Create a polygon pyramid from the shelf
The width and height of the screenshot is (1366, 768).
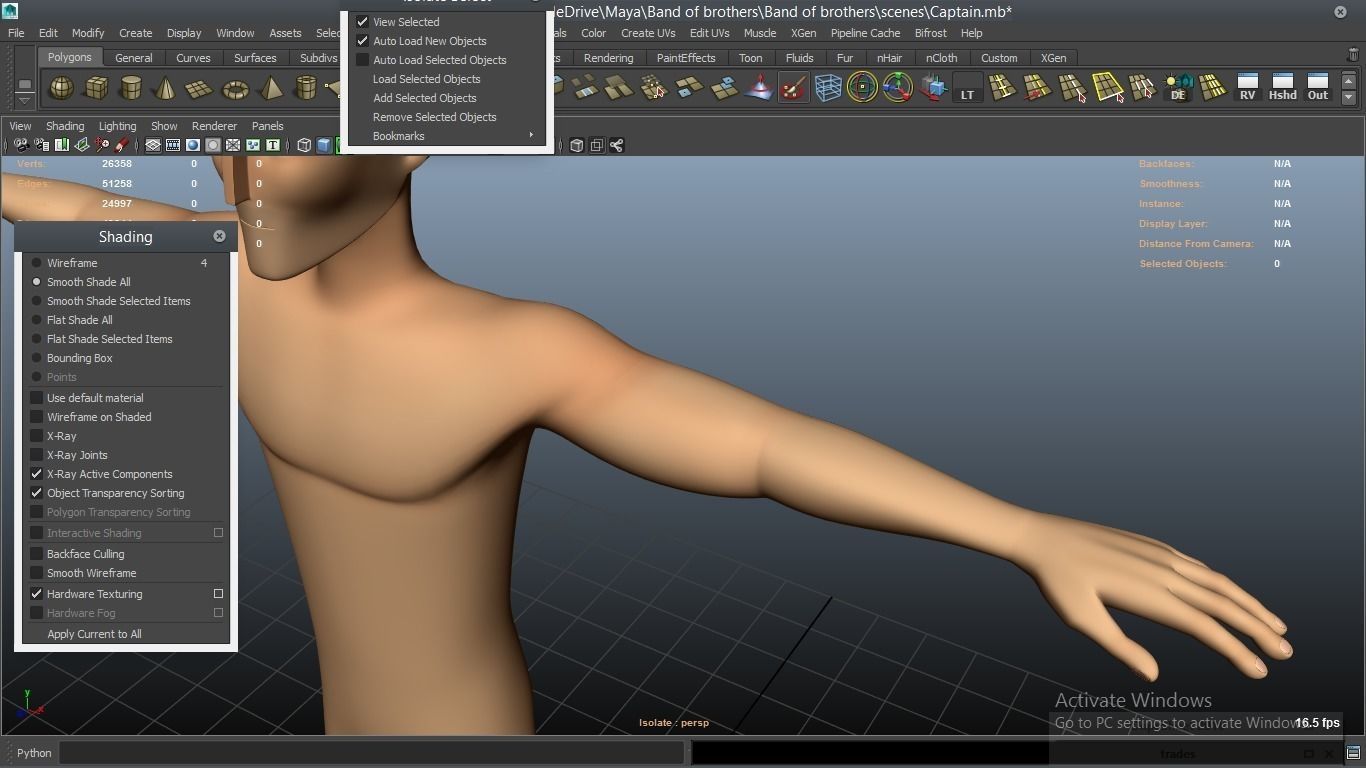270,89
